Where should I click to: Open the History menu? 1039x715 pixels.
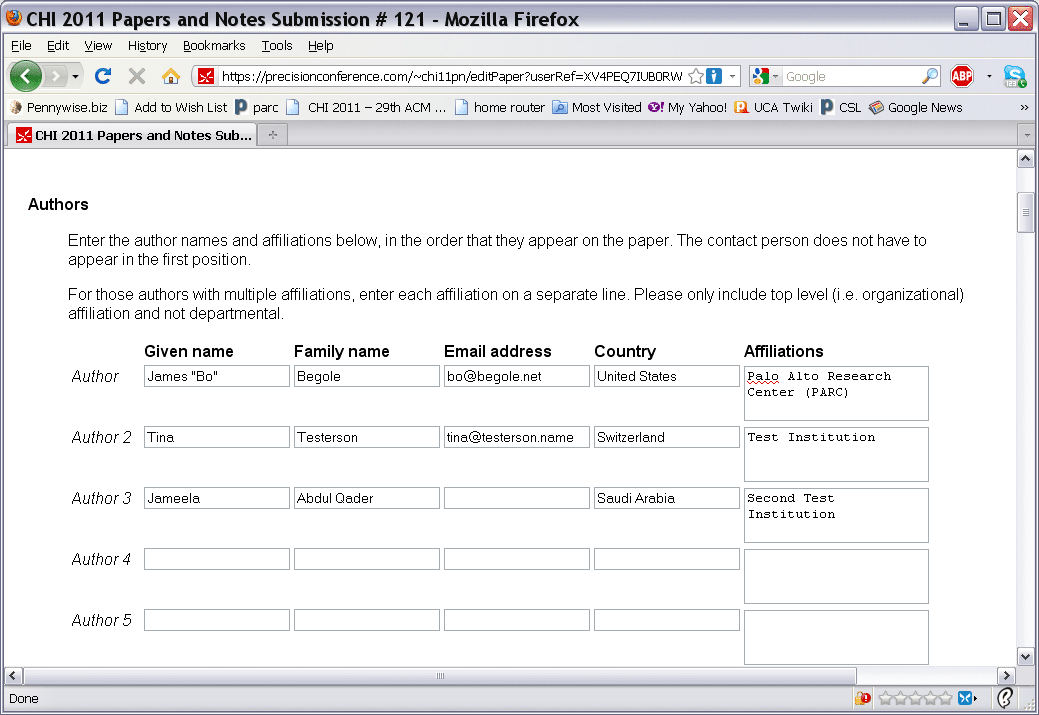[147, 46]
